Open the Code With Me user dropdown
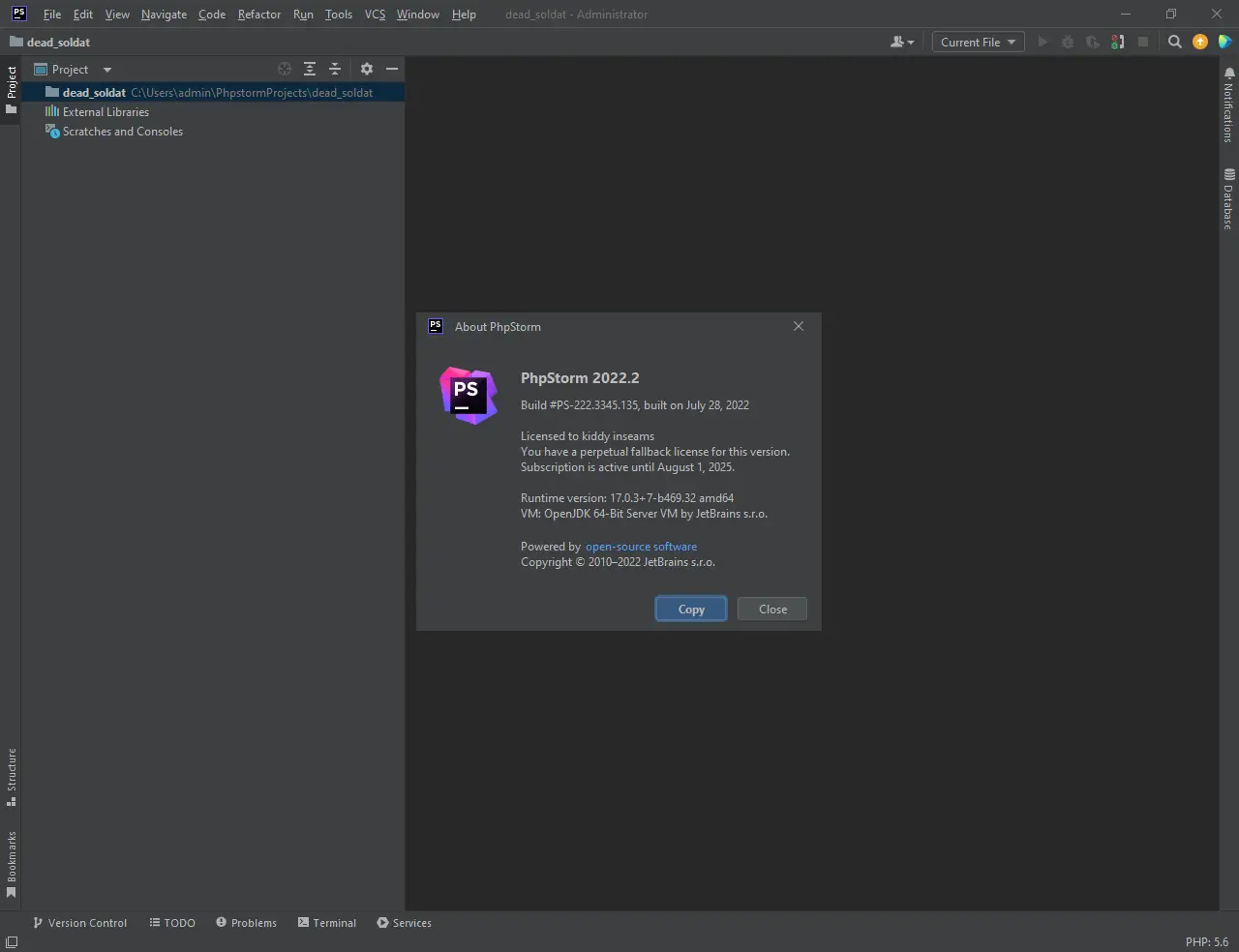Viewport: 1239px width, 952px height. pos(902,43)
